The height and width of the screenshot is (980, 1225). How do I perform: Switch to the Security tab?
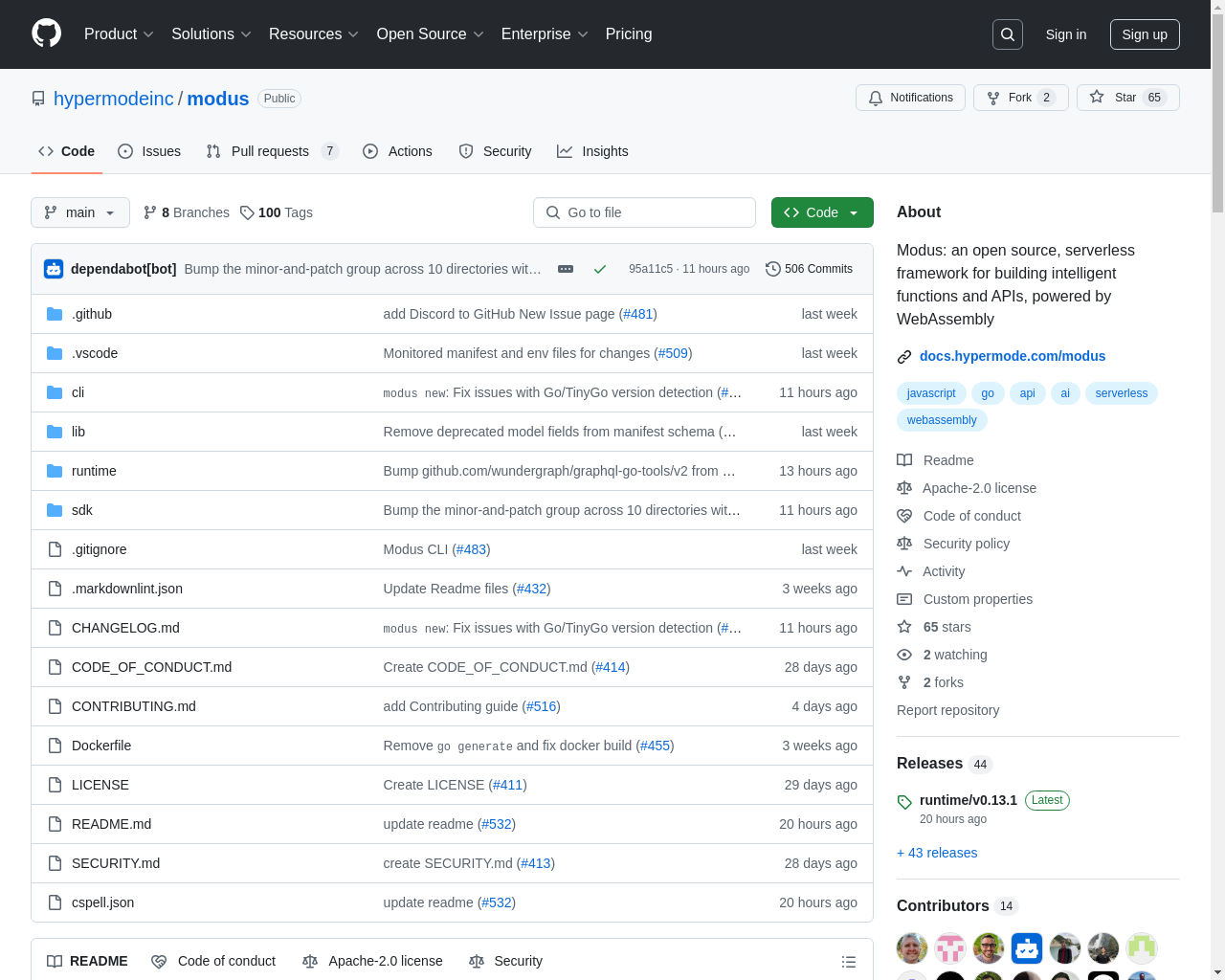[x=495, y=151]
